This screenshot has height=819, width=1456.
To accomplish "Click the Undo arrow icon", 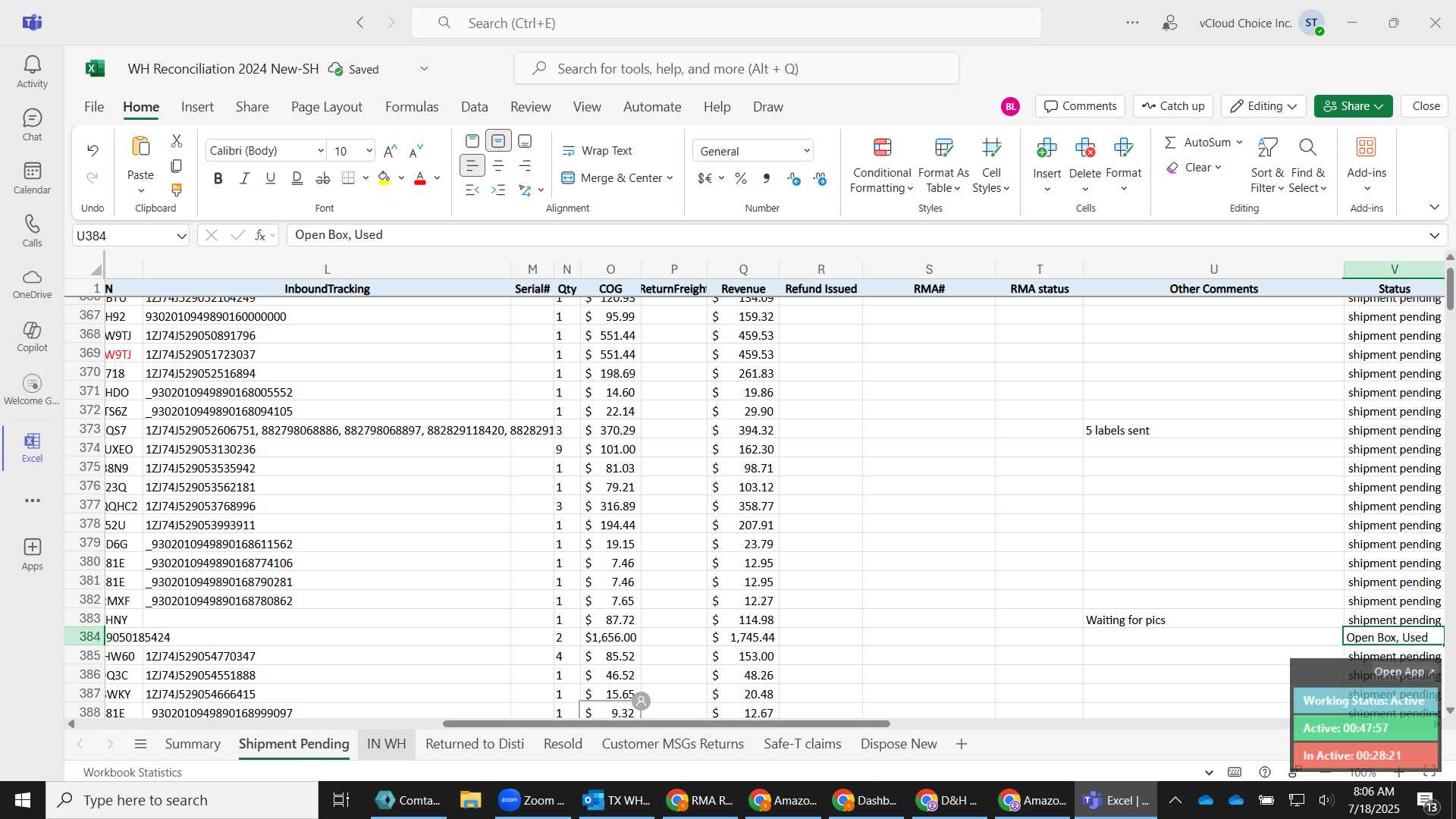I will [93, 150].
